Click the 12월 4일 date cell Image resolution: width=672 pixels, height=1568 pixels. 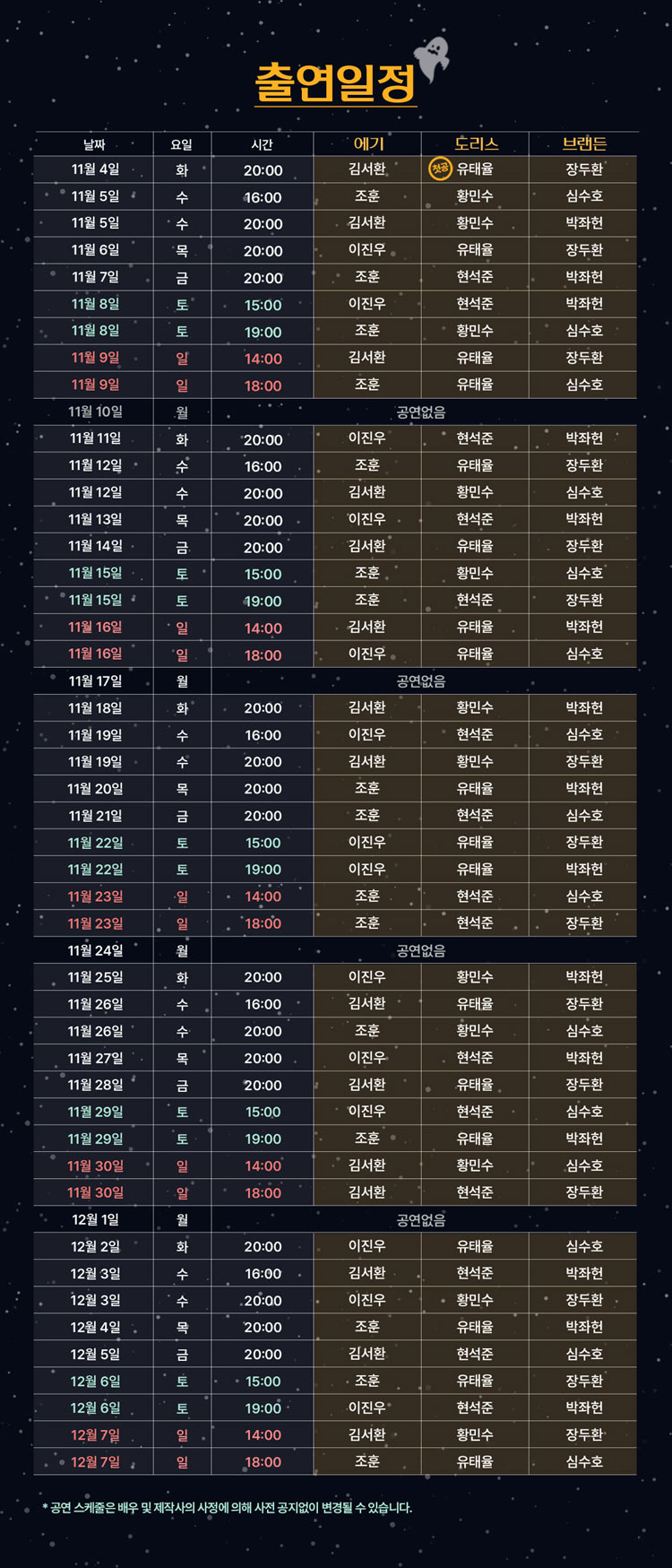(95, 1327)
